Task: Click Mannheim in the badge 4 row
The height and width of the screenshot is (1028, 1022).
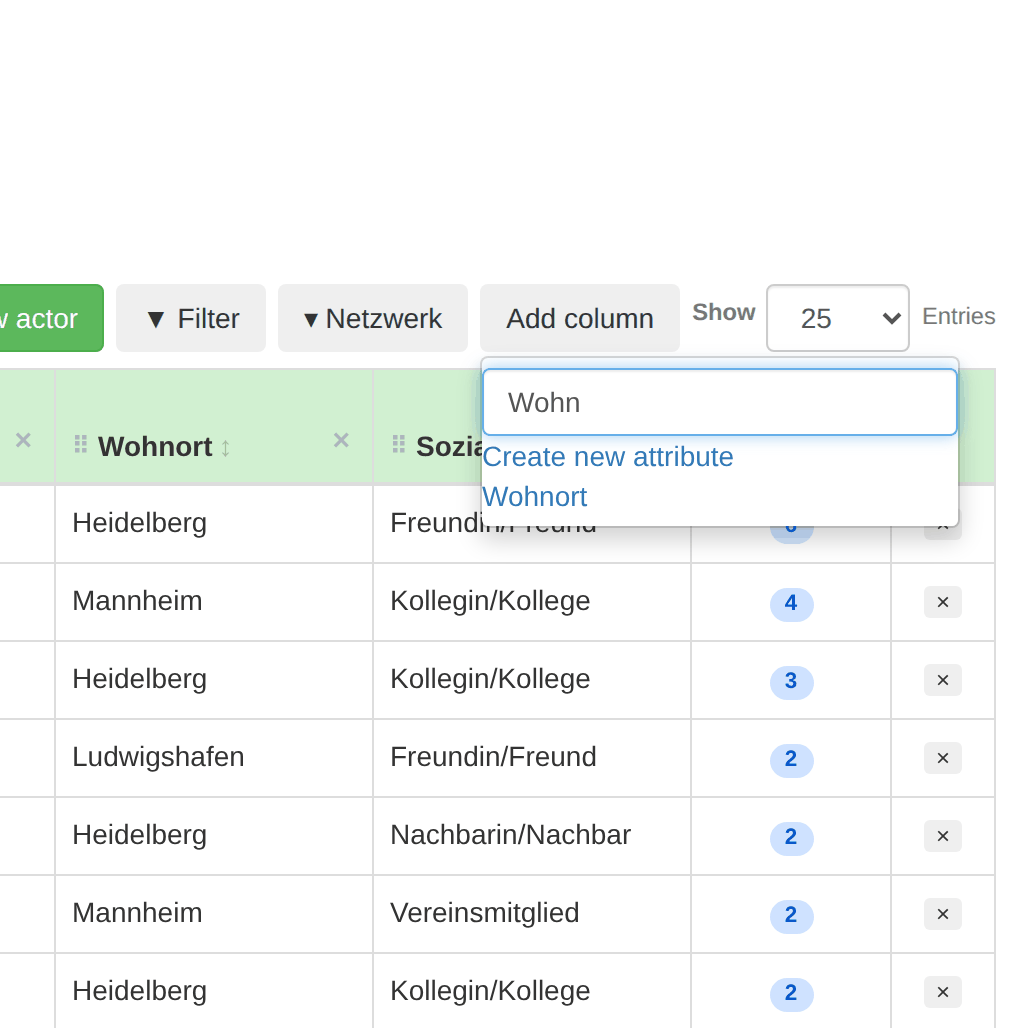Action: coord(137,601)
